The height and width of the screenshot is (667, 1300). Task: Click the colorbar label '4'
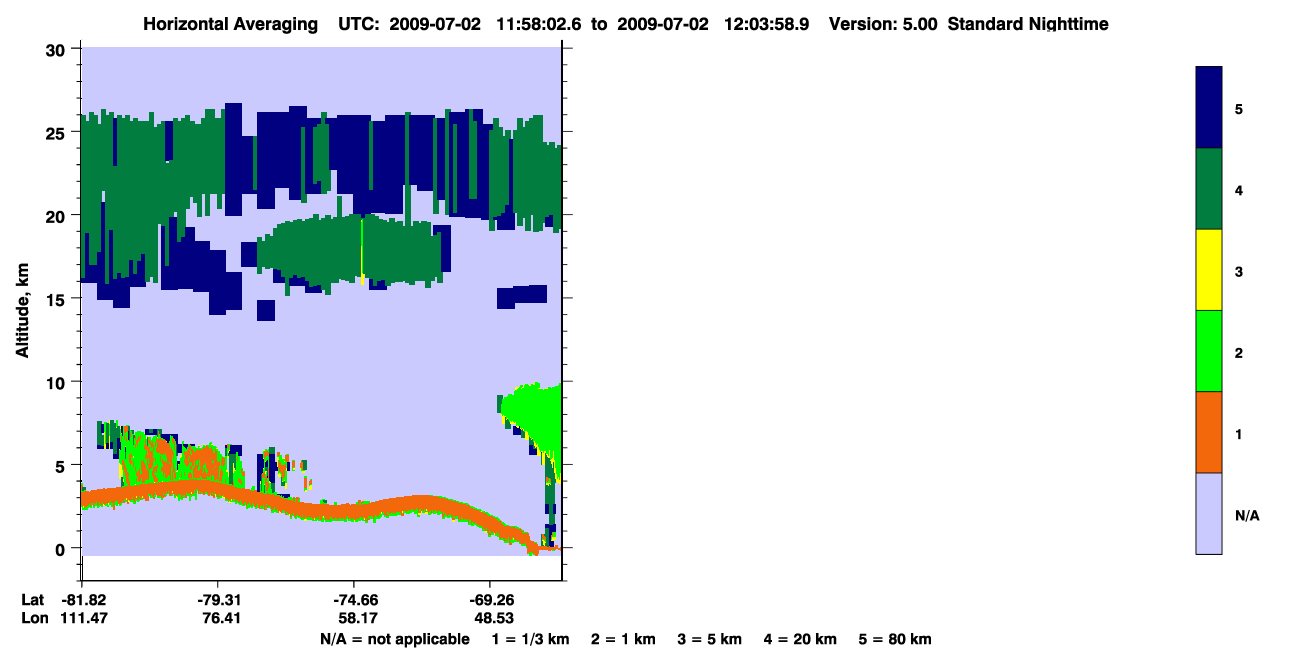1239,189
